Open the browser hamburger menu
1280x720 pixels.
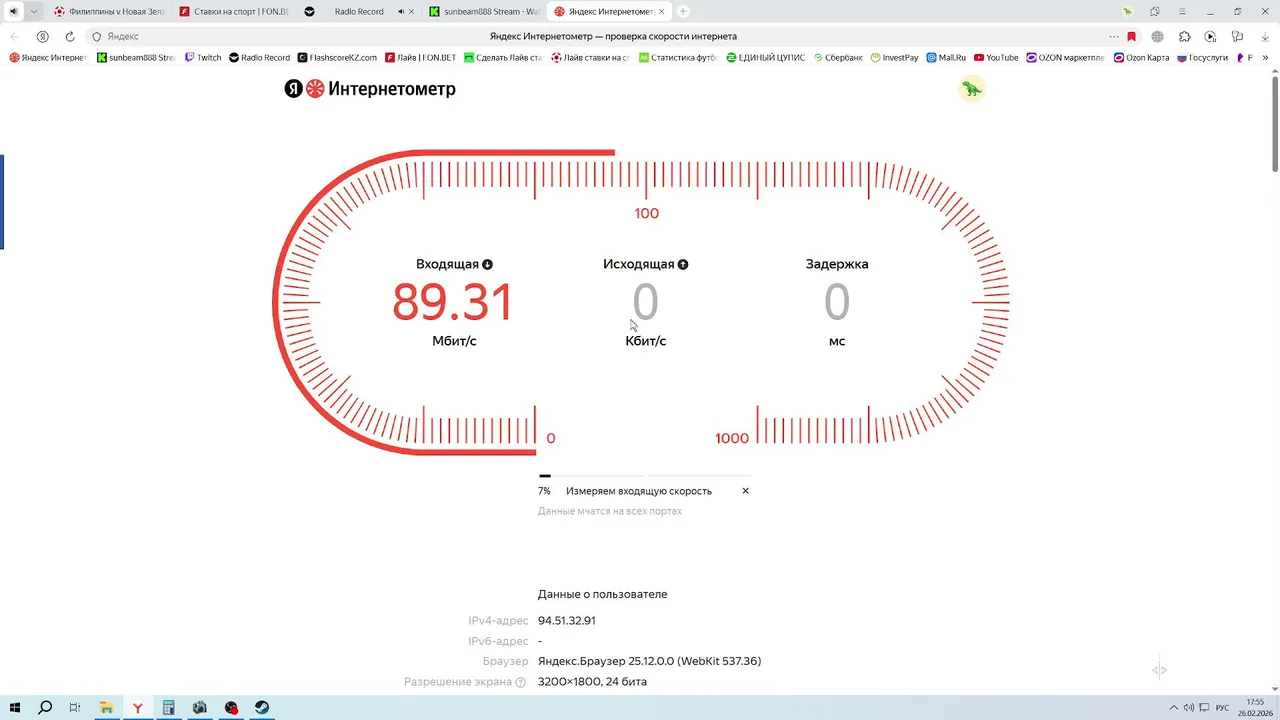pos(1182,11)
